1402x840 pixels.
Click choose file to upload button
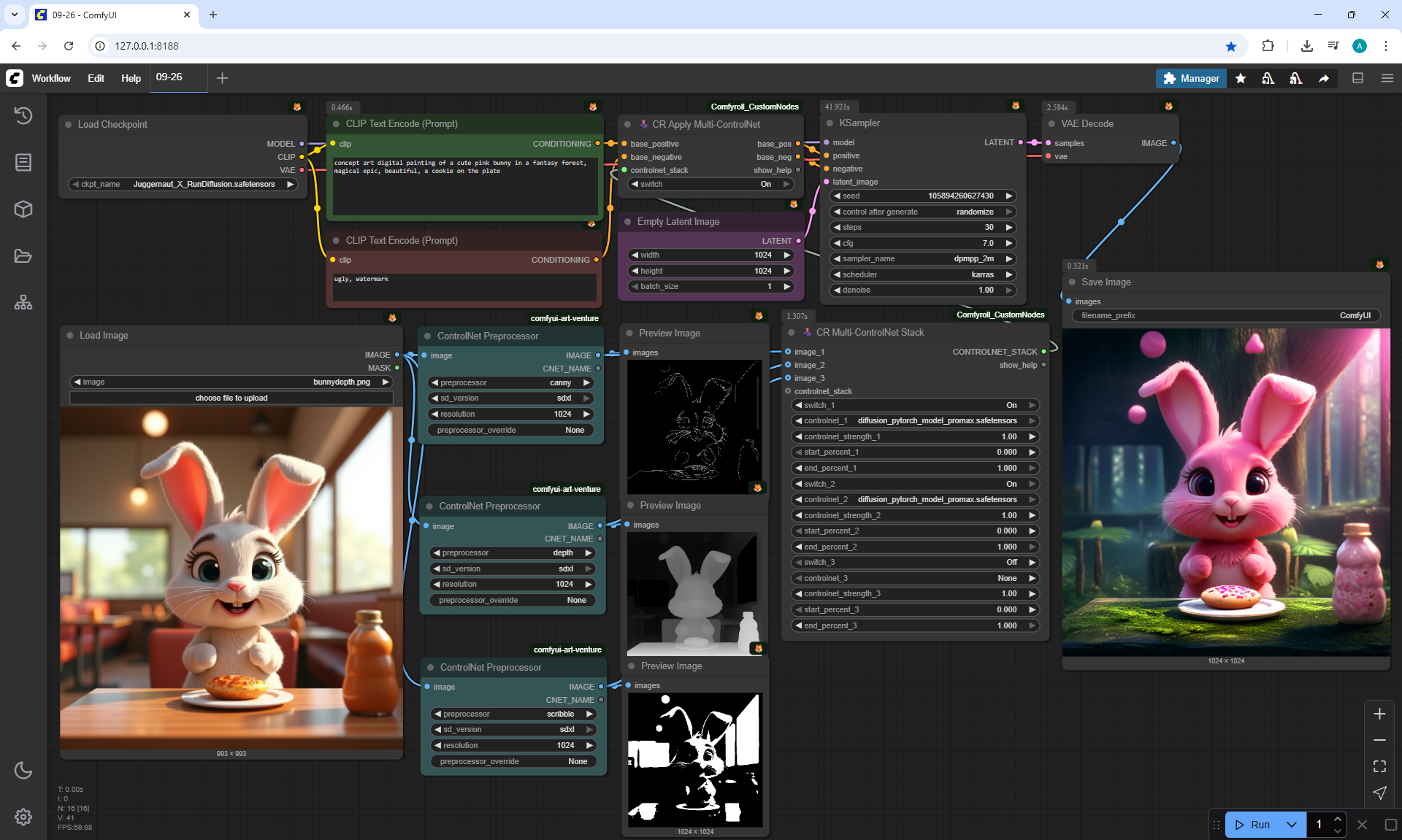tap(231, 398)
